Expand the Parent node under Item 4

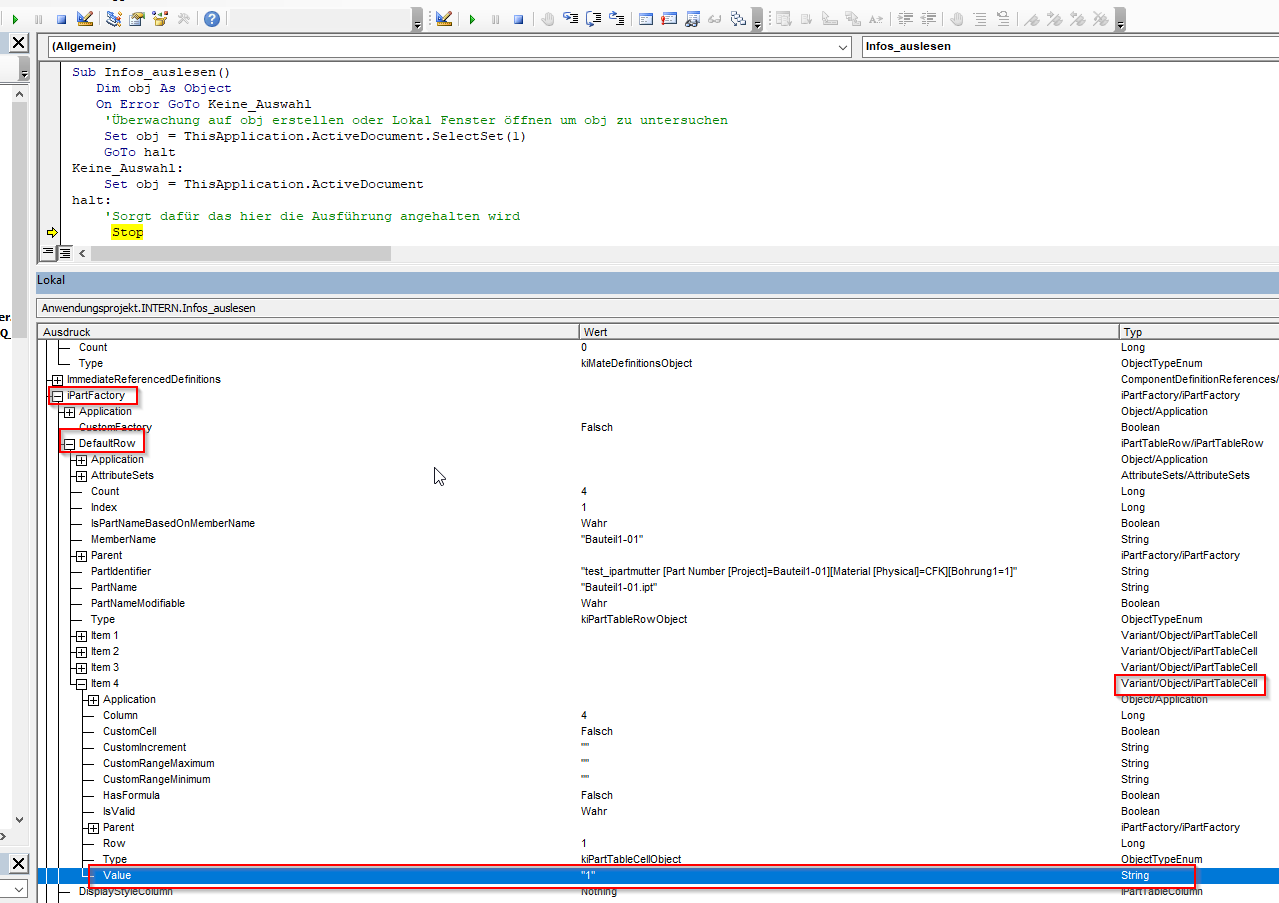pos(93,827)
